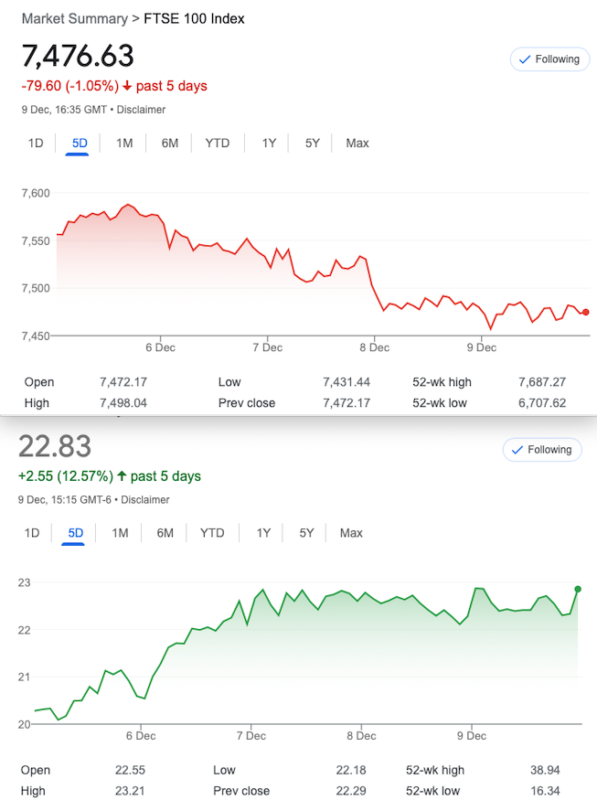The height and width of the screenshot is (800, 597).
Task: Click FTSE High value 7,498.04
Action: (x=123, y=403)
